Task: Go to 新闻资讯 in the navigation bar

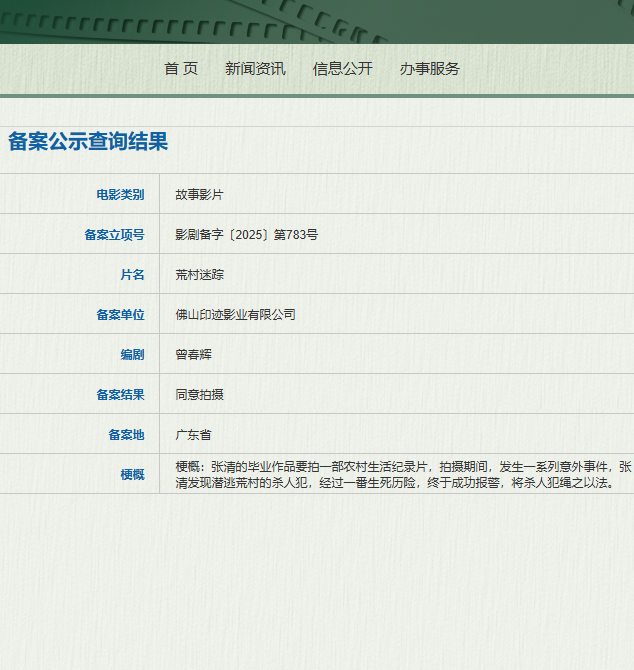Action: pos(255,69)
